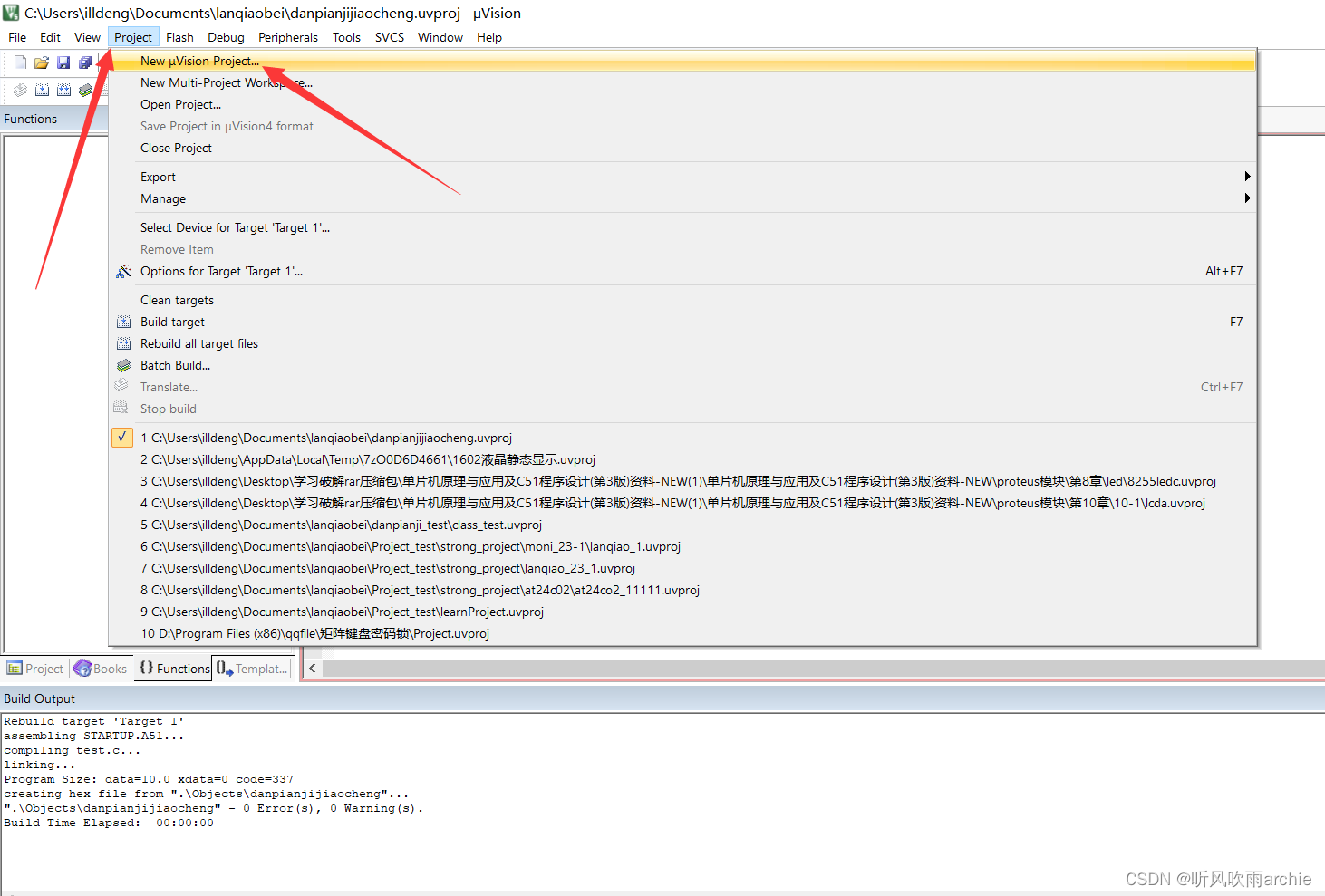Image resolution: width=1325 pixels, height=896 pixels.
Task: Open recent project 2 1602液晶静态显示.uvproj
Action: (682, 459)
